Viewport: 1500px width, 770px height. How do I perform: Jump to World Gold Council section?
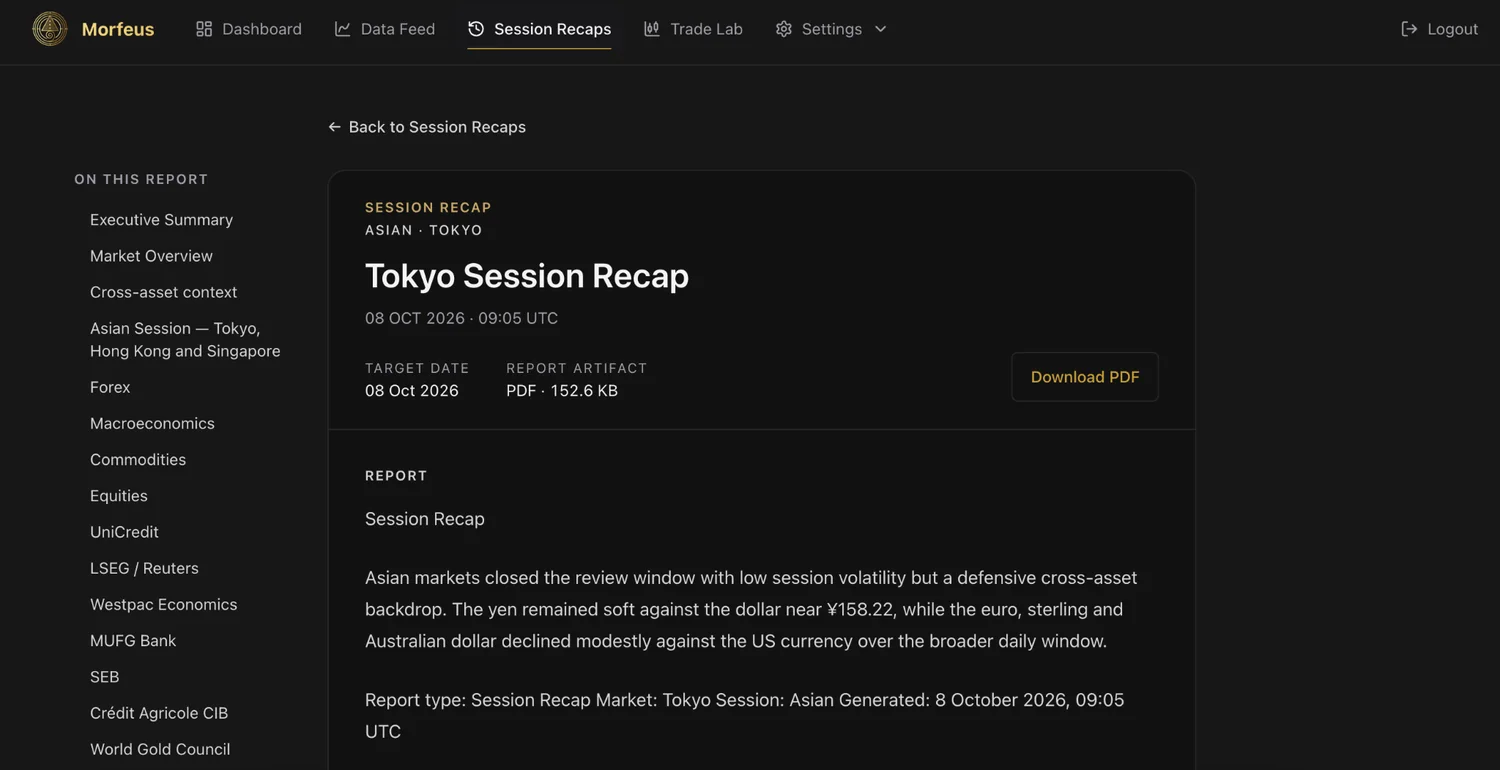(160, 749)
